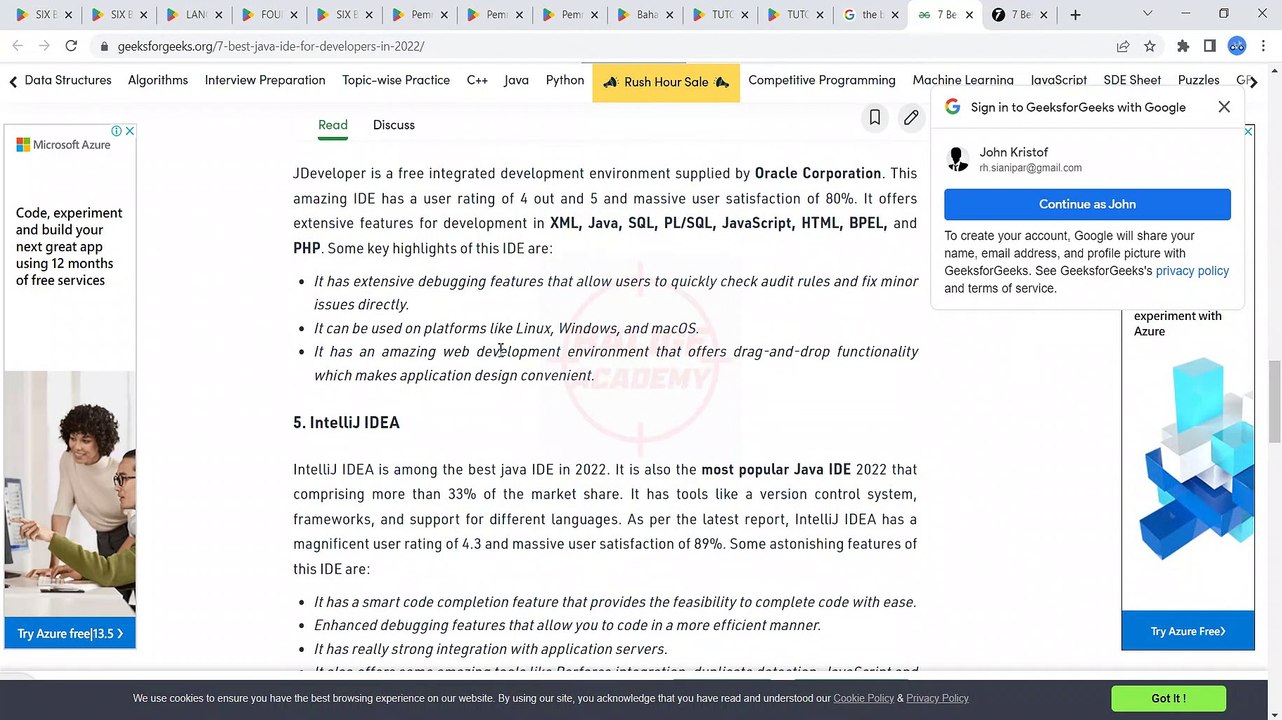This screenshot has width=1282, height=720.
Task: Click Try Azure Free button on right ad
Action: [x=1188, y=631]
